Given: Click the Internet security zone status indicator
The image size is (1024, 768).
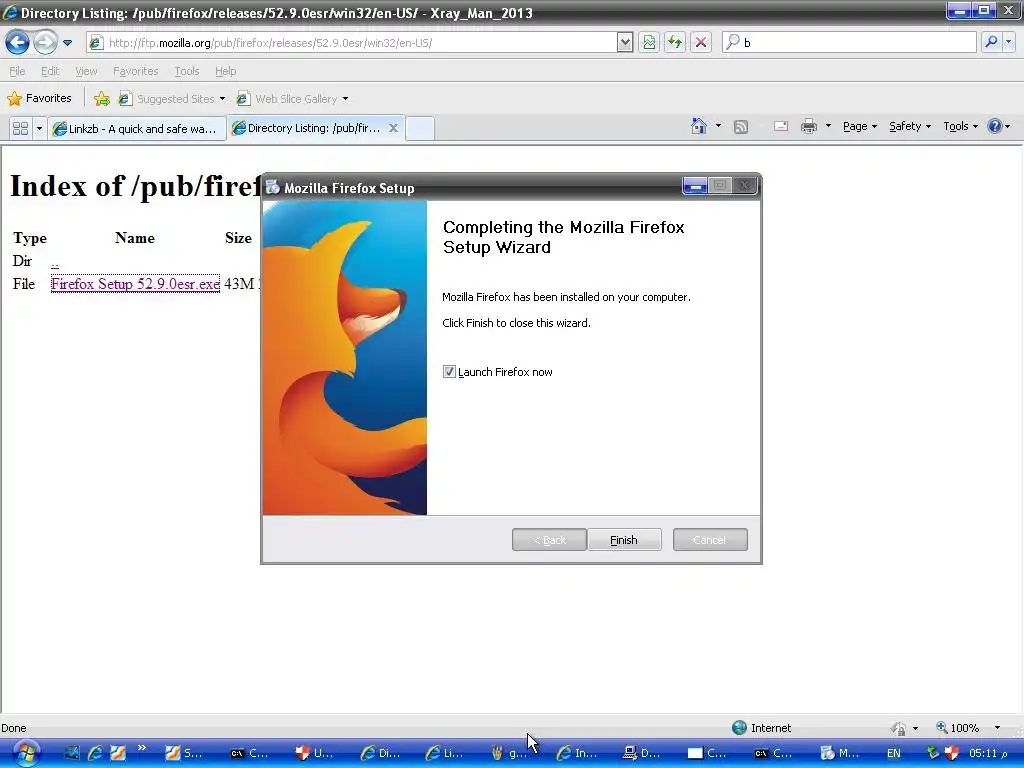Looking at the screenshot, I should tap(761, 728).
